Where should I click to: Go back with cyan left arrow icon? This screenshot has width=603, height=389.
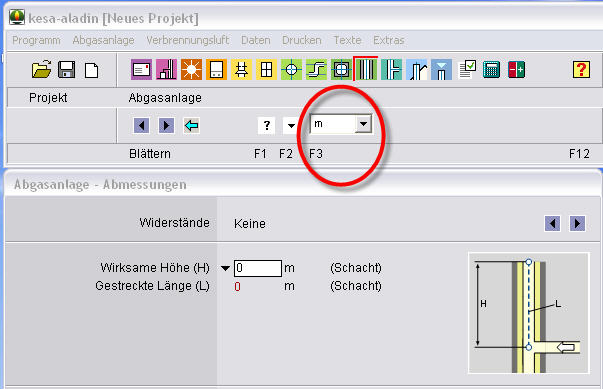click(191, 125)
